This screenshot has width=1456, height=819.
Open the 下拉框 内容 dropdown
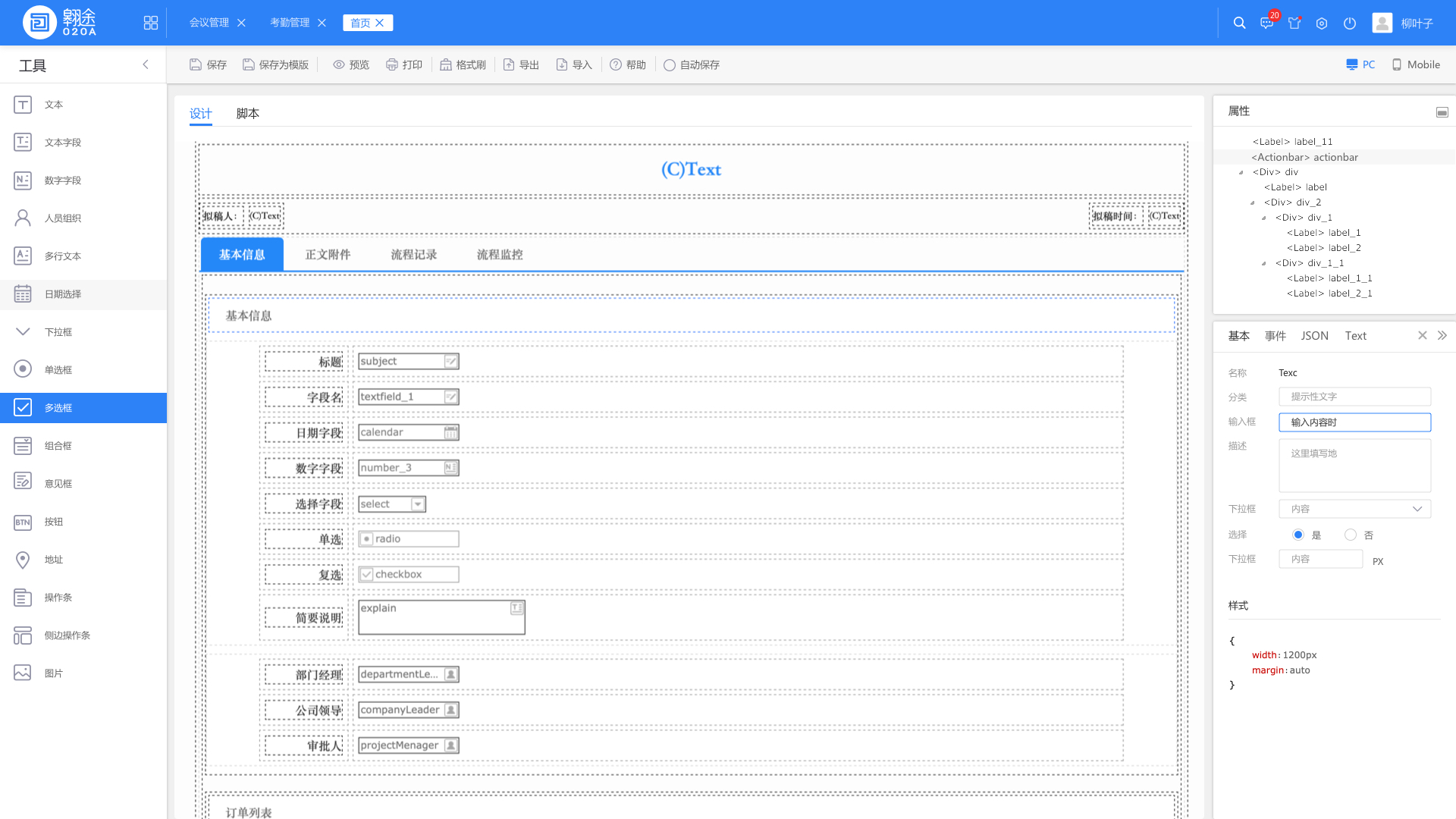coord(1354,509)
